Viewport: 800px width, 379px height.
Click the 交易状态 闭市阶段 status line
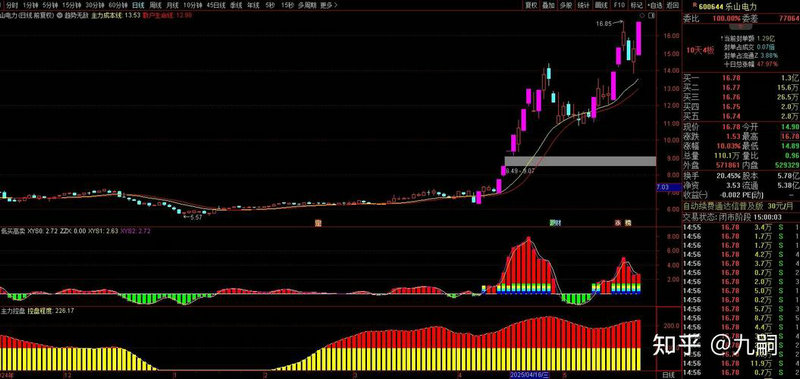click(733, 217)
